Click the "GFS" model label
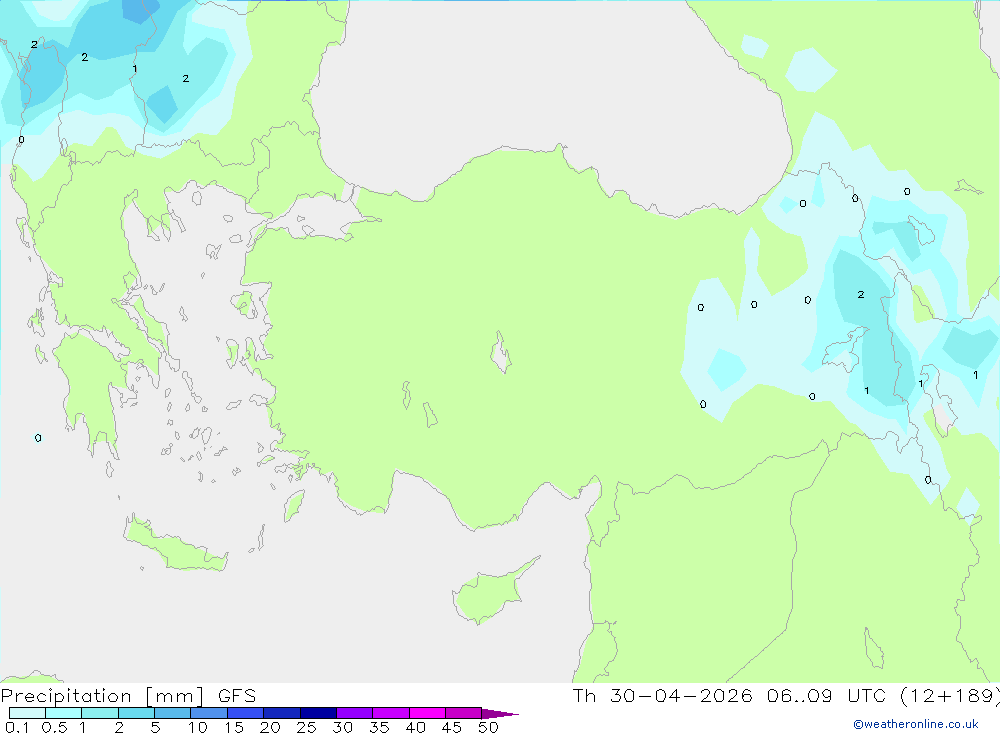 click(237, 696)
